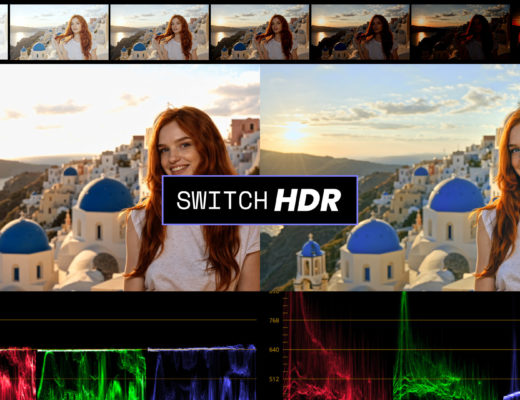Select the brightest full filmstrip thumbnail
Viewport: 520px width, 400px height.
tap(59, 32)
